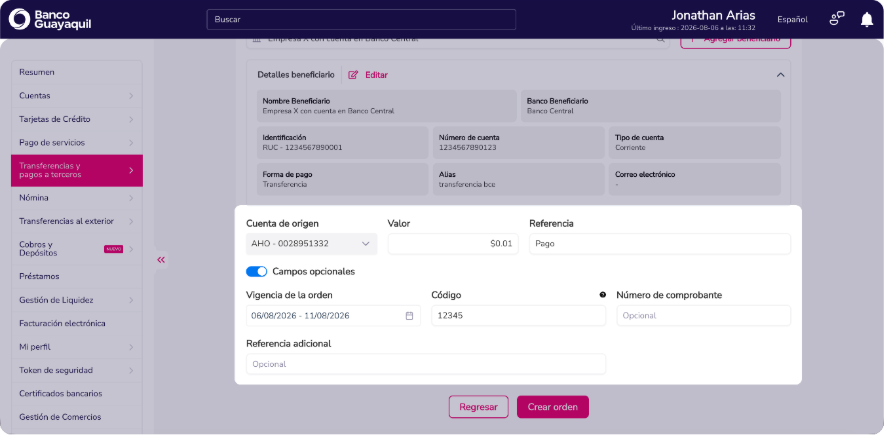The height and width of the screenshot is (435, 885).
Task: Click search magnifier in beneficiary field
Action: click(659, 39)
